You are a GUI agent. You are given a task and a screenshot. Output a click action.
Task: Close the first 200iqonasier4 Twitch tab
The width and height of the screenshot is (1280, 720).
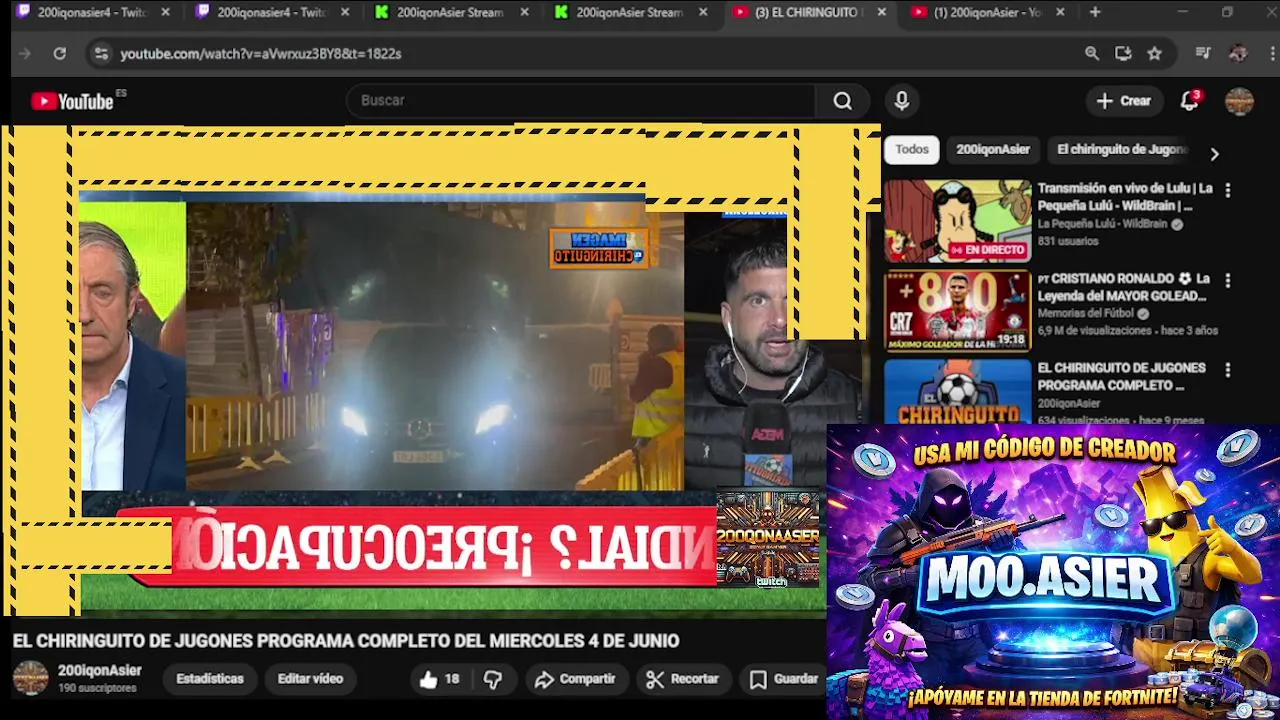point(165,12)
